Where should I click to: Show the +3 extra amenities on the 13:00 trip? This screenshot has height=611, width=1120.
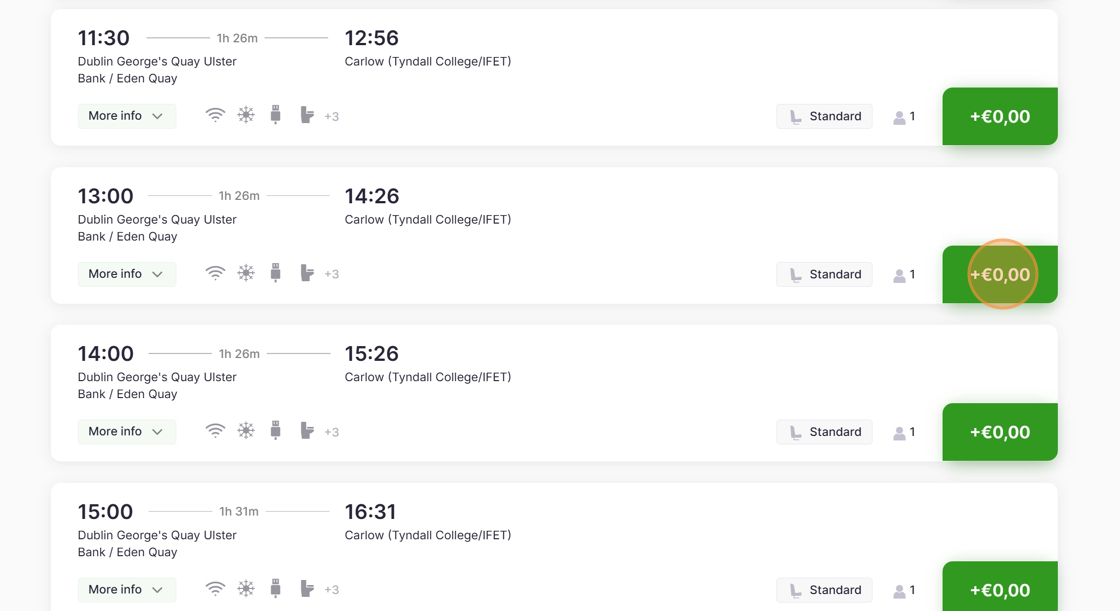pos(332,274)
